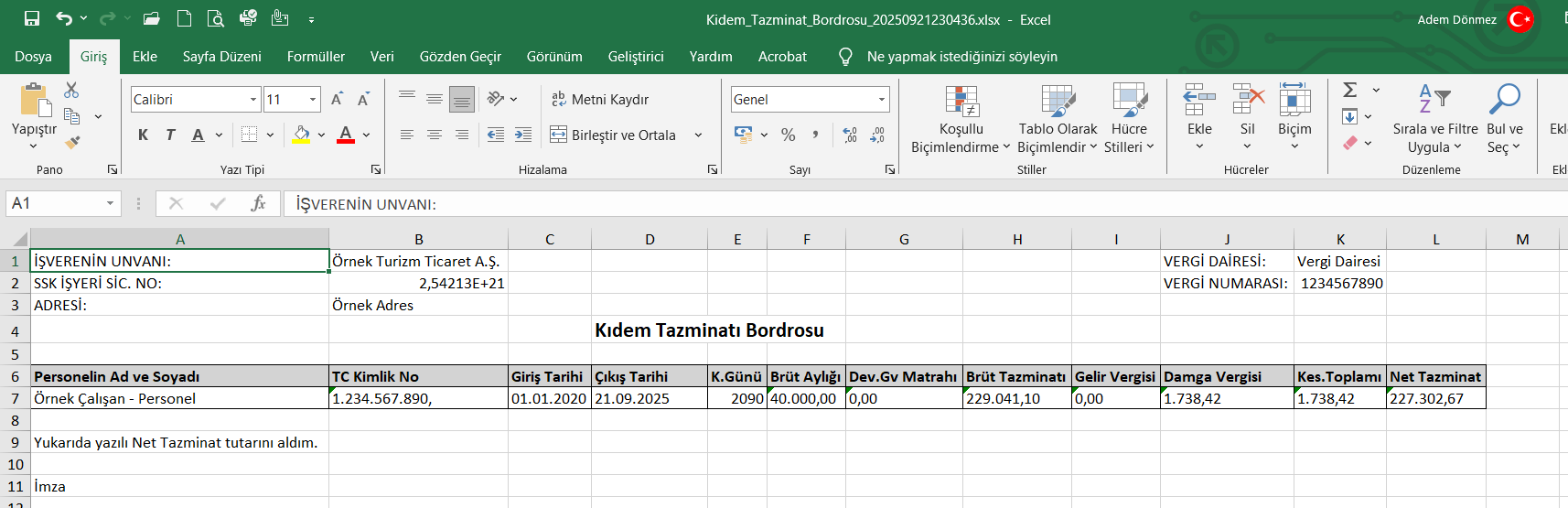Click Birleştir ve Ortala button

(x=613, y=135)
